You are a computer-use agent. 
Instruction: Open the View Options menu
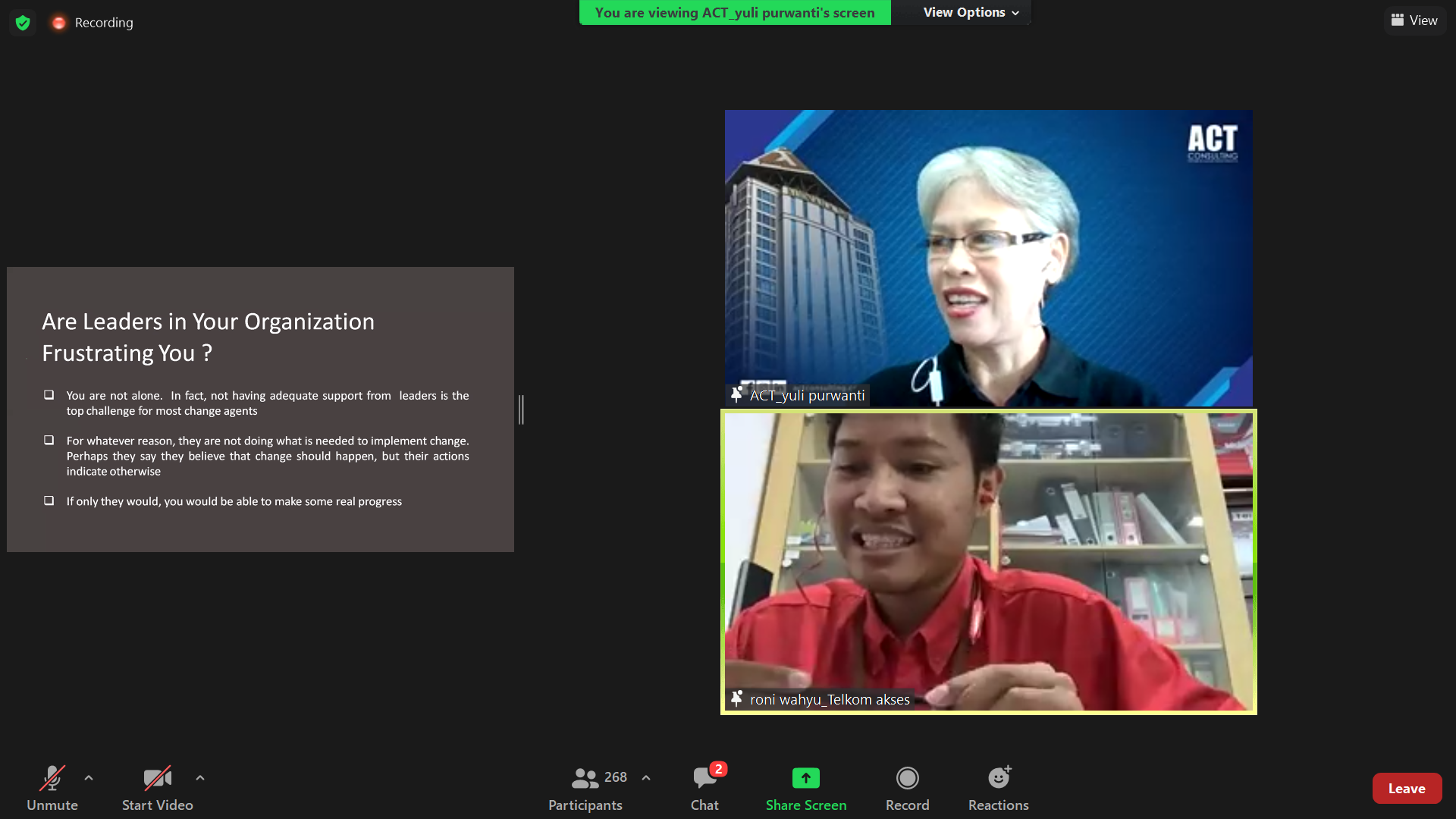pyautogui.click(x=971, y=12)
